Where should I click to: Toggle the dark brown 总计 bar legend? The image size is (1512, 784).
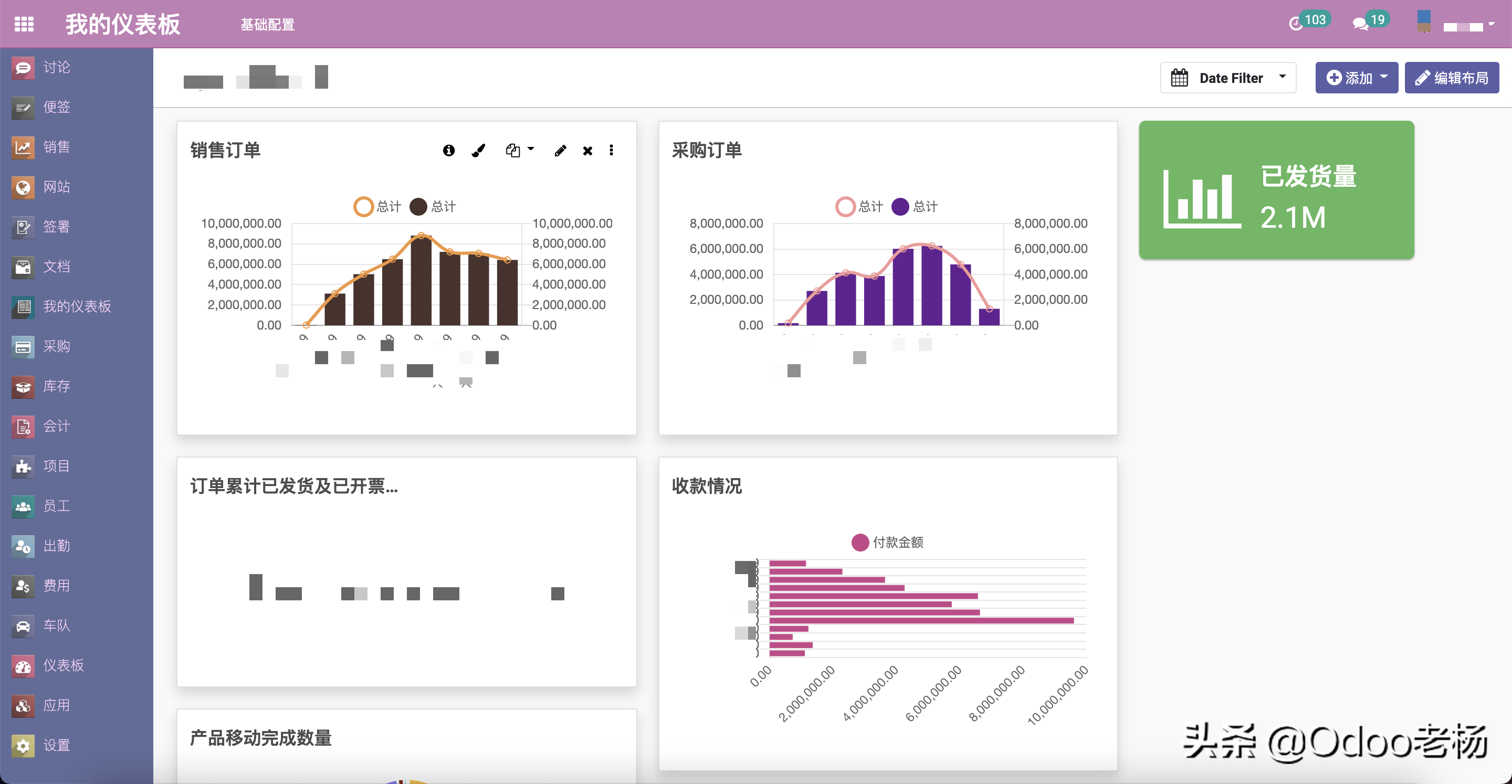(x=418, y=207)
